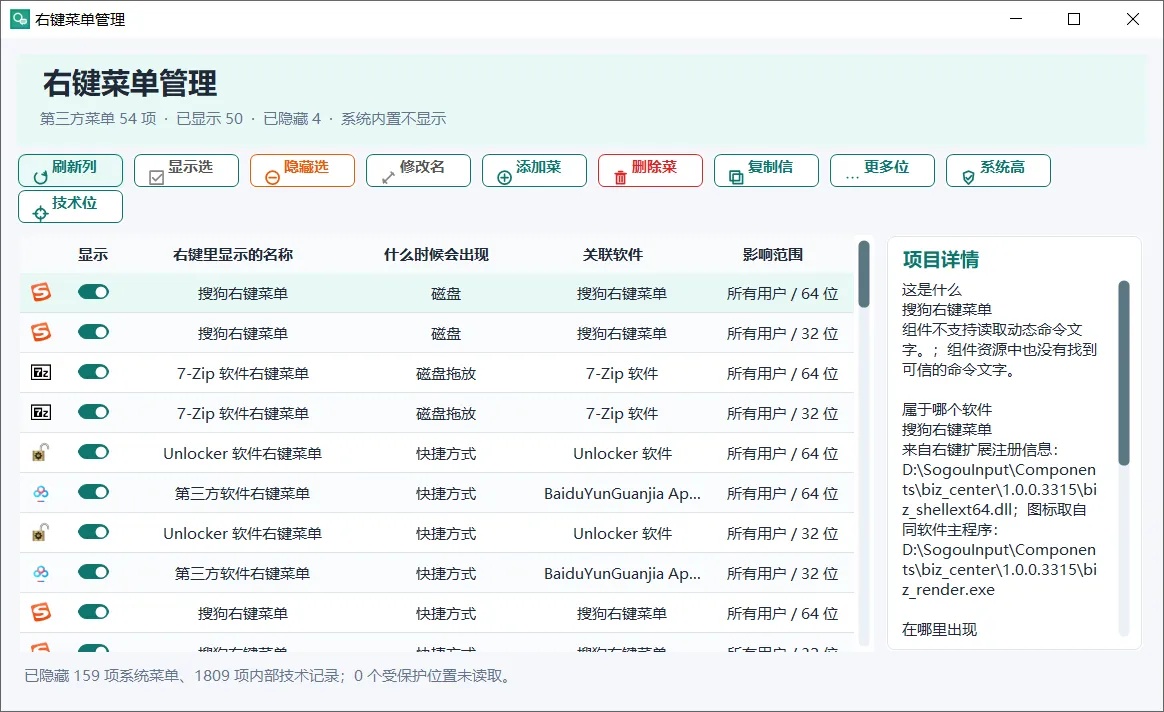This screenshot has width=1164, height=712.
Task: Select 搜狗右键菜单 name in 磁盘 32 位 row
Action: (243, 334)
